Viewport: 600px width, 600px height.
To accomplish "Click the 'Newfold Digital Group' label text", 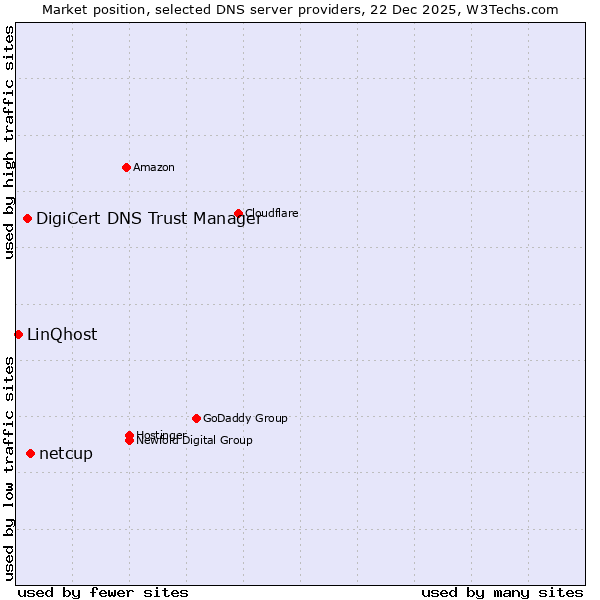I will [194, 440].
